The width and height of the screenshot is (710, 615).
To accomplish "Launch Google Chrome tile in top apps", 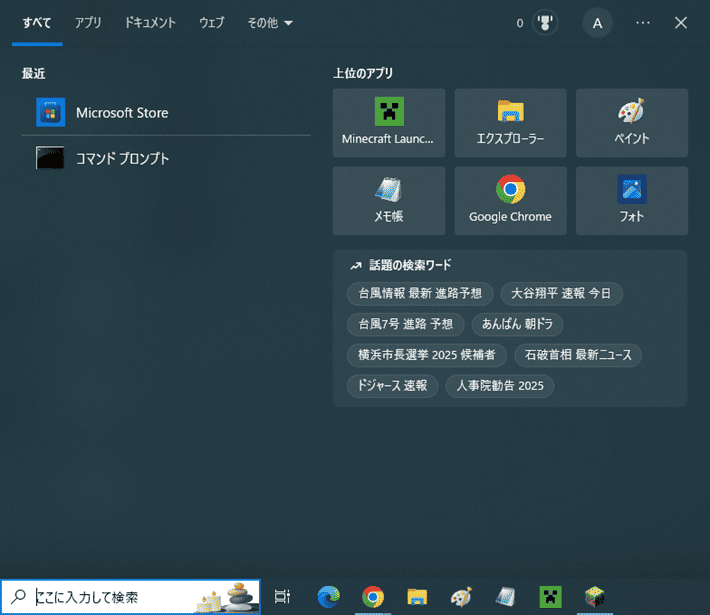I will pos(510,201).
